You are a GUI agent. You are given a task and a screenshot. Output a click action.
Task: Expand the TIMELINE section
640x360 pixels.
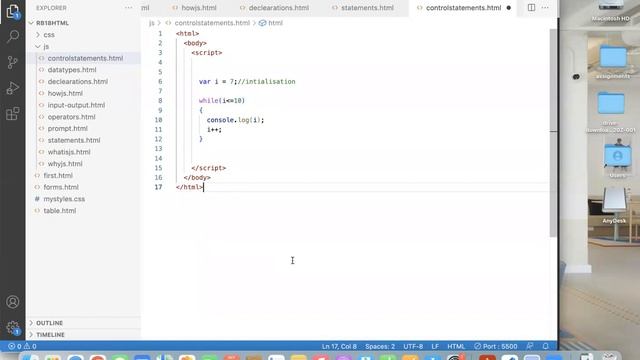[50, 335]
